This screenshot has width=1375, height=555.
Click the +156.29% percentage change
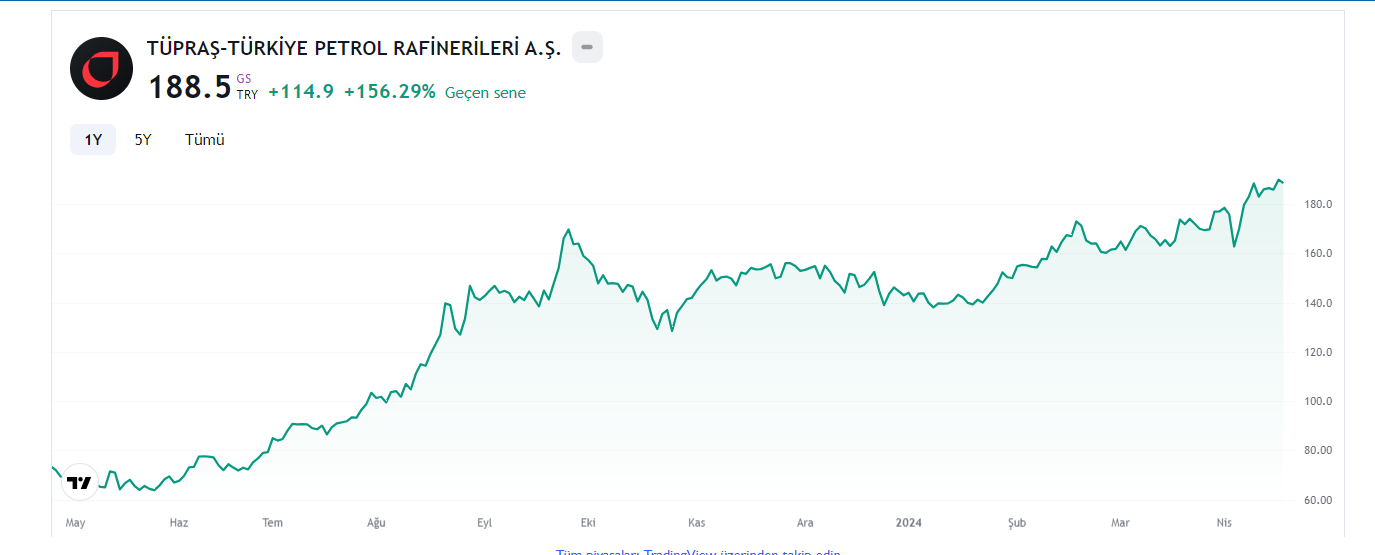coord(390,92)
